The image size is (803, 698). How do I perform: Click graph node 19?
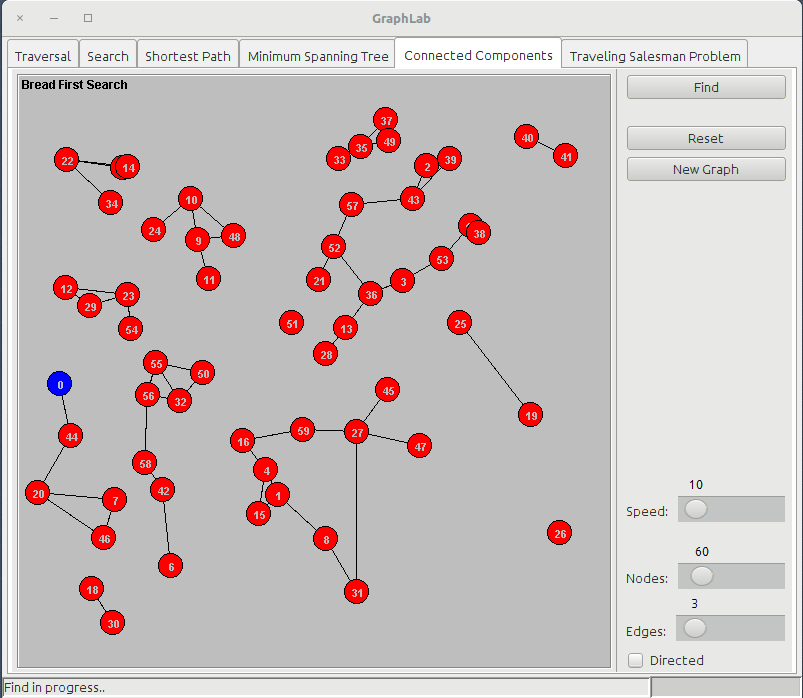pos(531,415)
